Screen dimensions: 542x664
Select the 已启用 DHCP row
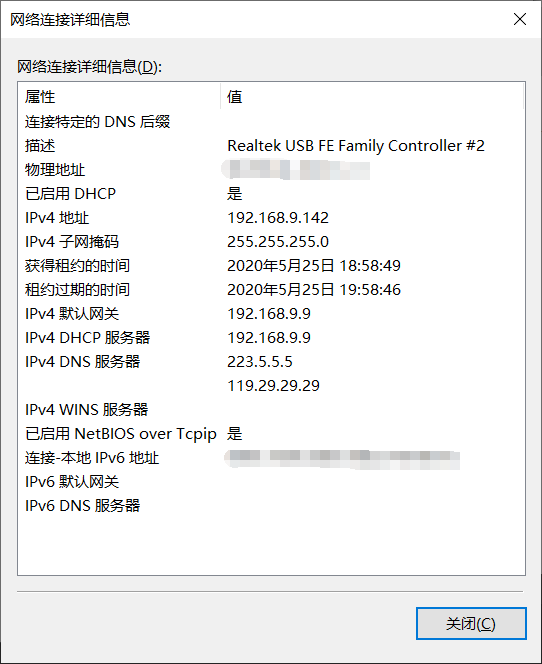tap(271, 194)
